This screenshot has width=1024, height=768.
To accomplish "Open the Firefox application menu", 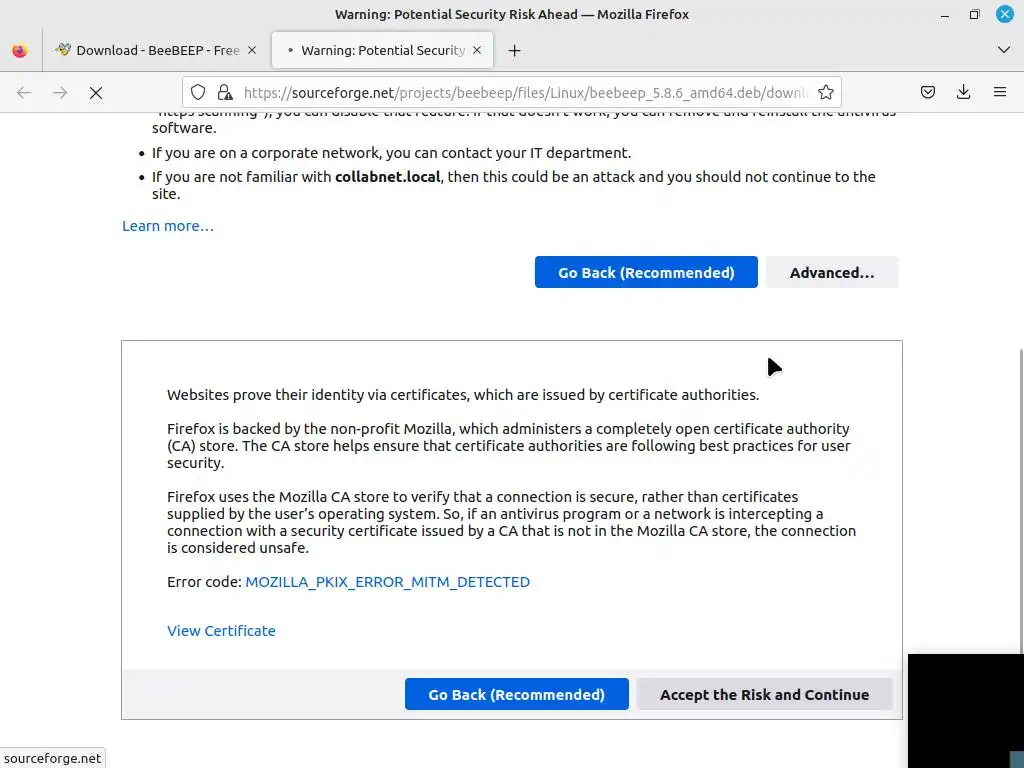I will pyautogui.click(x=1000, y=92).
